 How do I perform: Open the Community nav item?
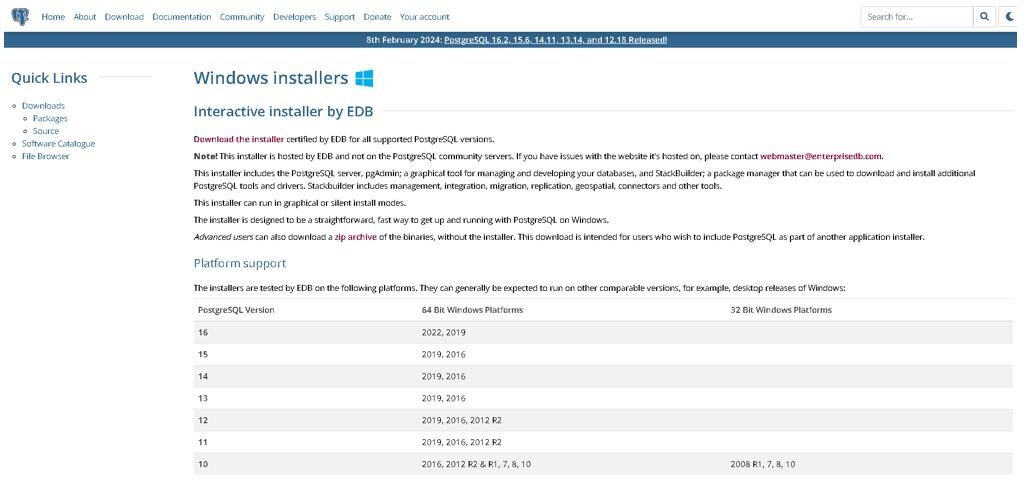click(x=242, y=17)
